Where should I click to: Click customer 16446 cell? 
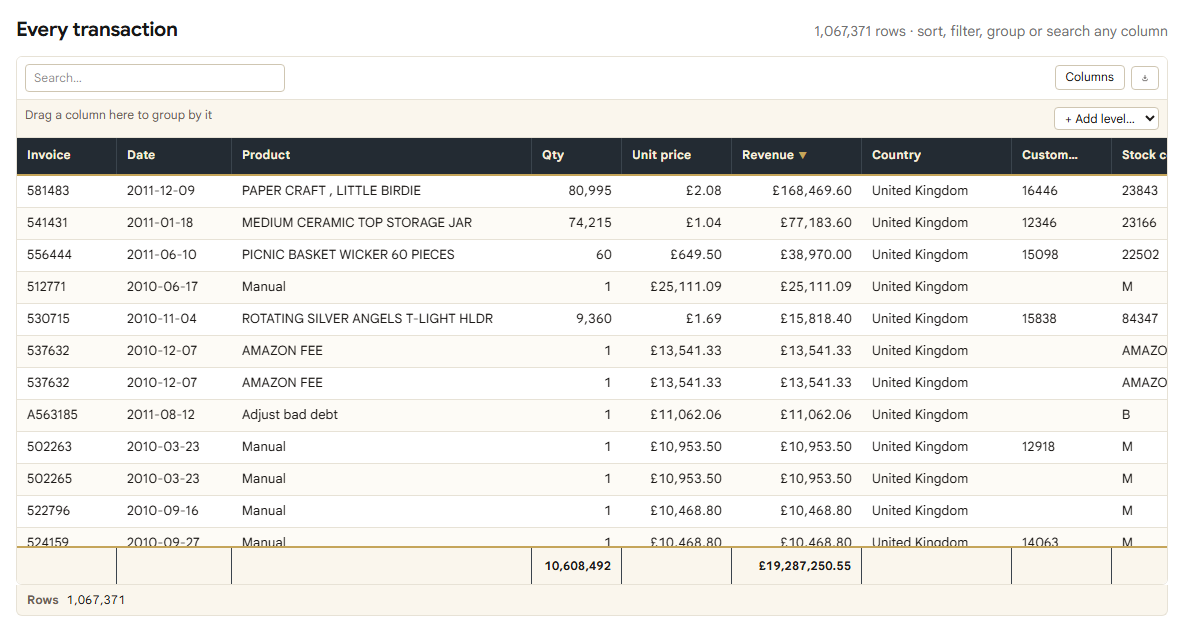point(1061,191)
